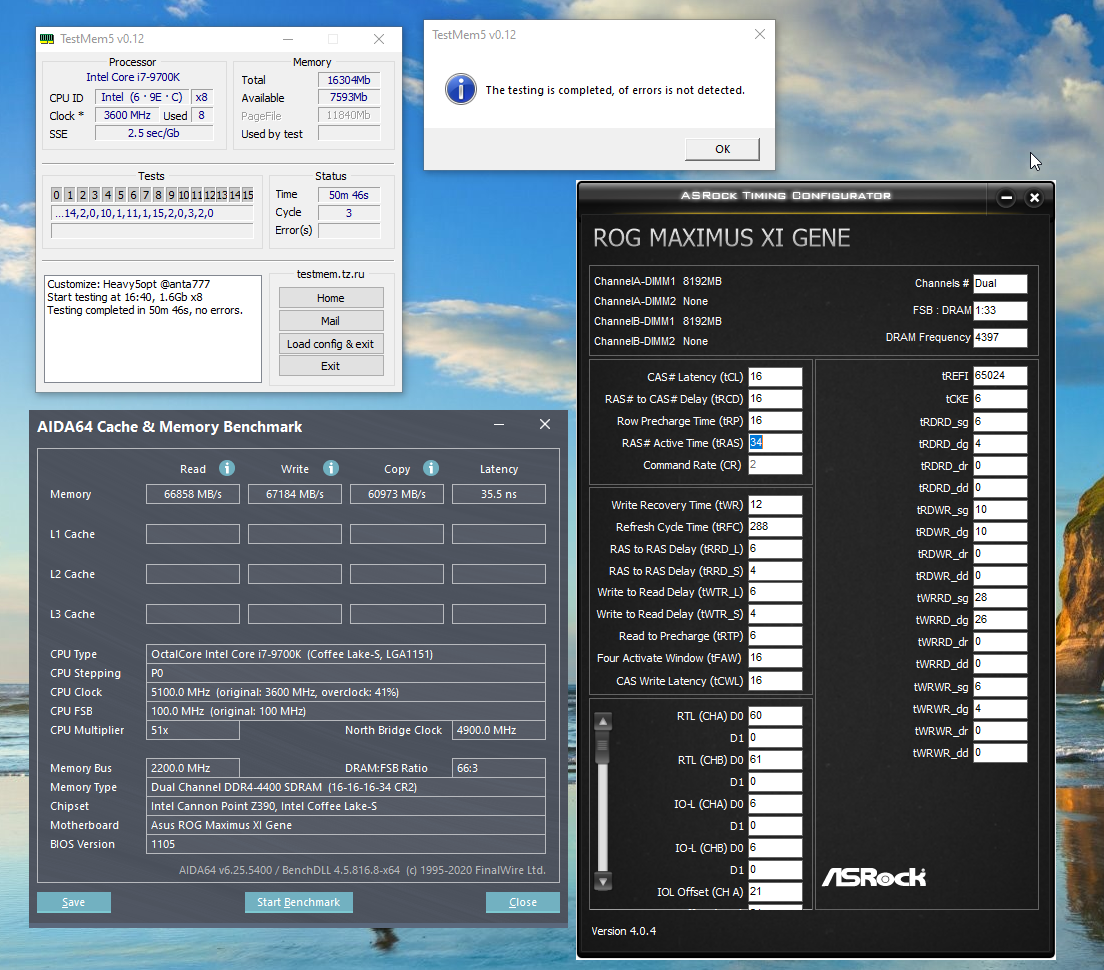The width and height of the screenshot is (1104, 970).
Task: Minimize the ASRock Timing Configurator window
Action: [x=1006, y=198]
